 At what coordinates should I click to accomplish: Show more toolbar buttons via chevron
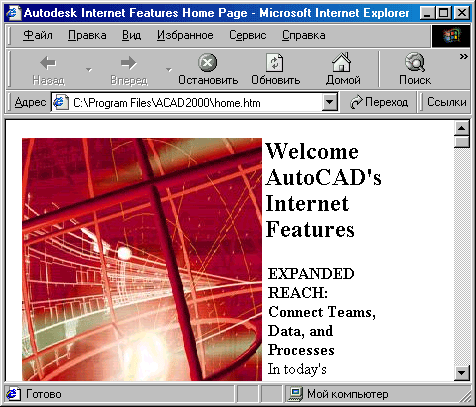click(x=463, y=56)
